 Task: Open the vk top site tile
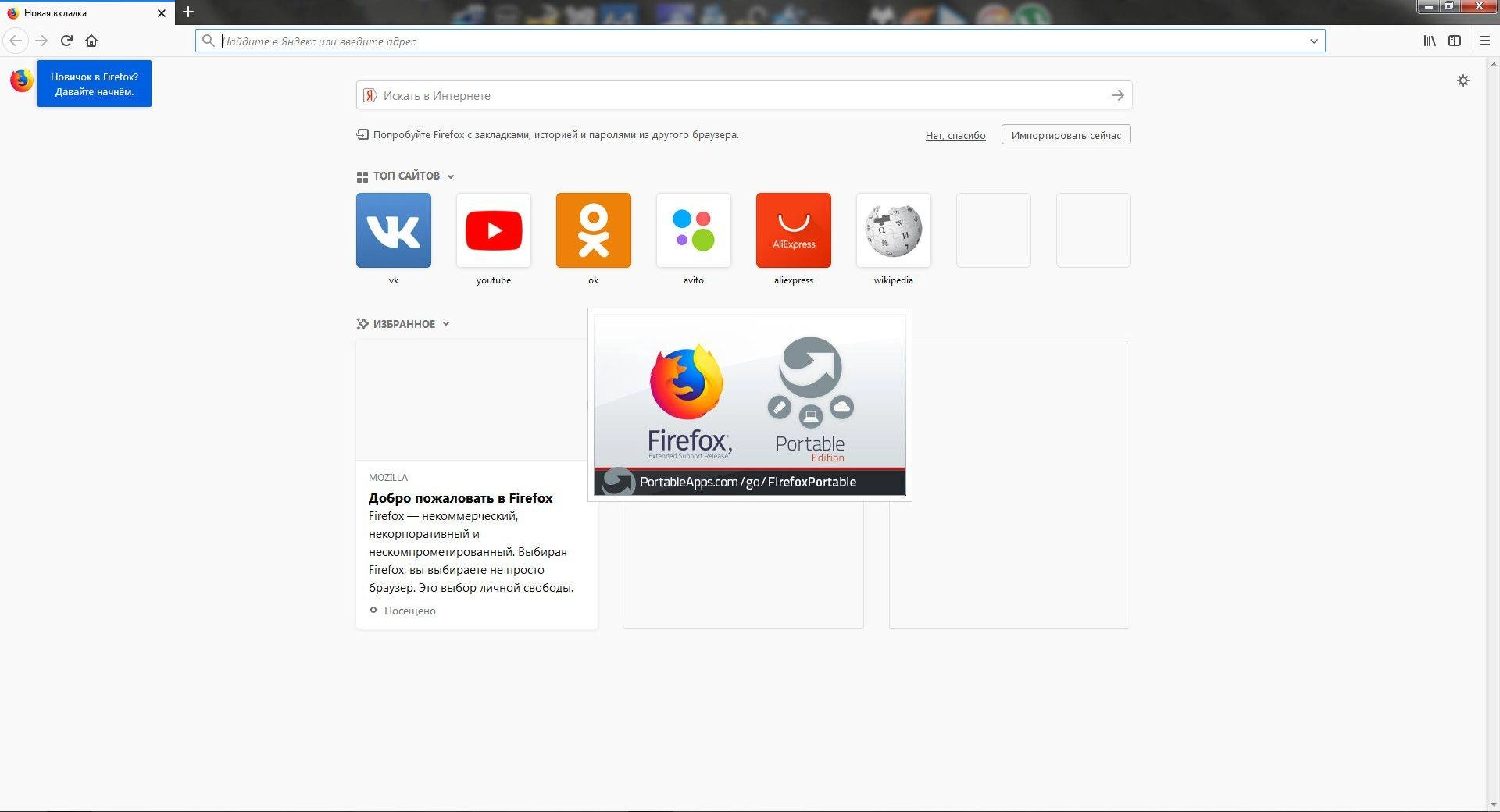pos(394,230)
